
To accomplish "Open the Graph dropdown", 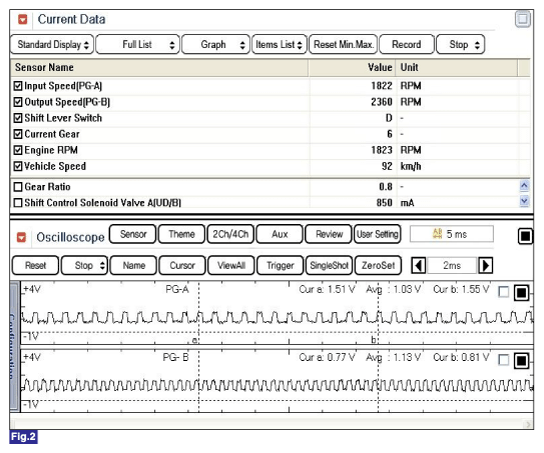I will click(x=215, y=44).
